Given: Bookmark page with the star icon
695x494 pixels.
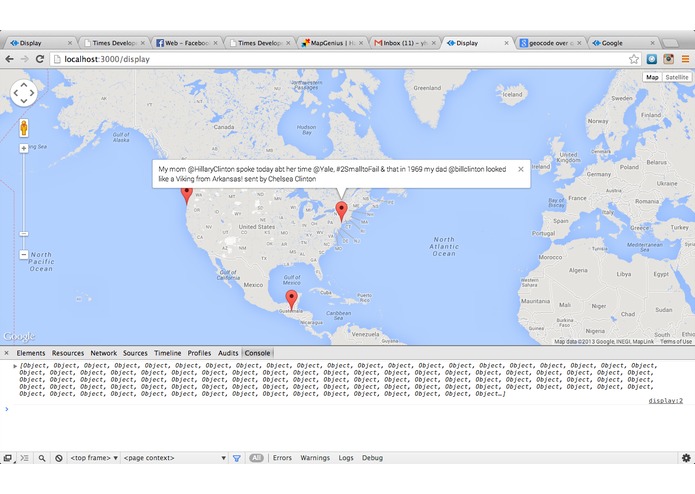Looking at the screenshot, I should point(634,59).
